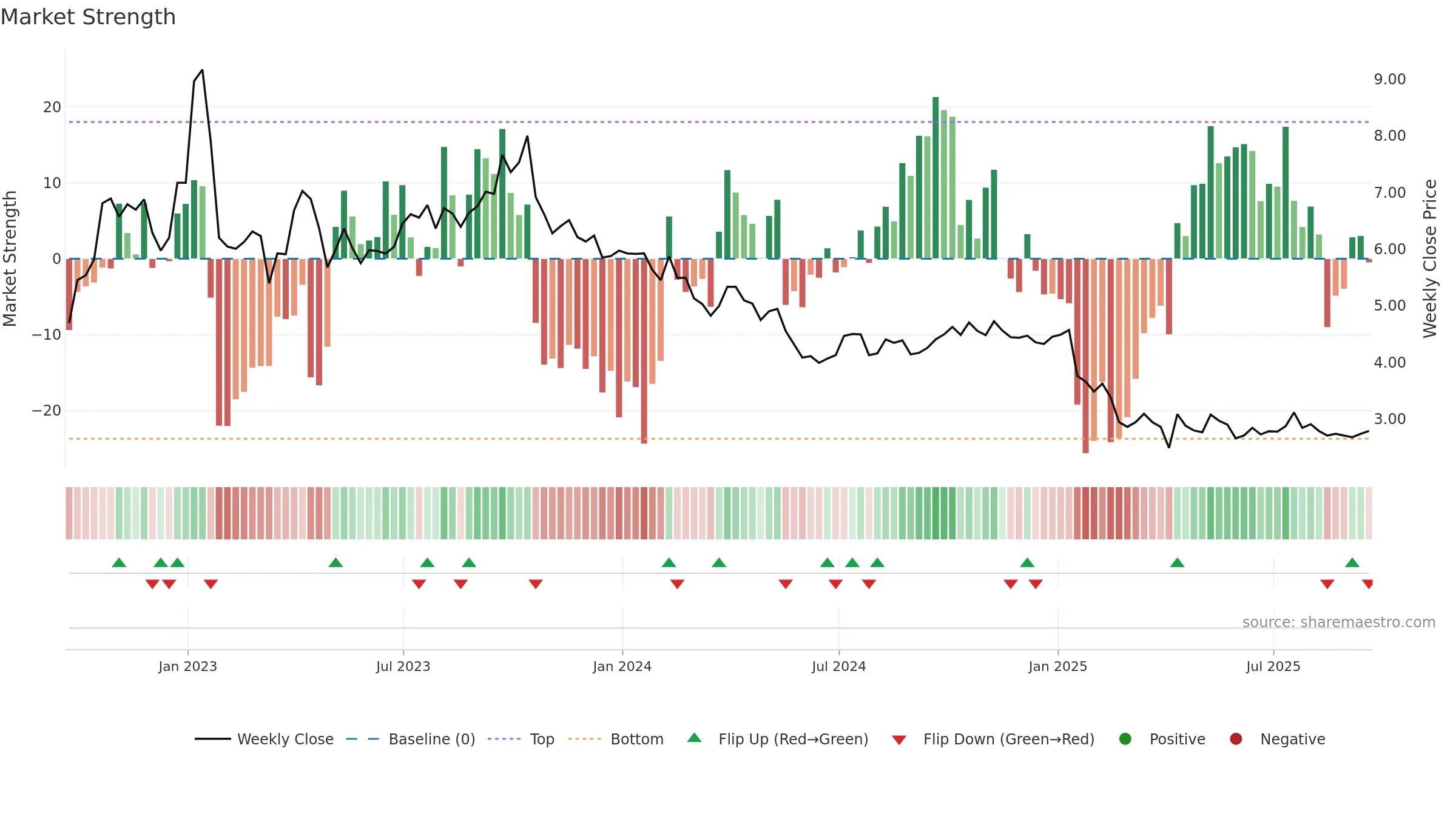Toggle the Top legend entry
The width and height of the screenshot is (1456, 819).
[521, 739]
